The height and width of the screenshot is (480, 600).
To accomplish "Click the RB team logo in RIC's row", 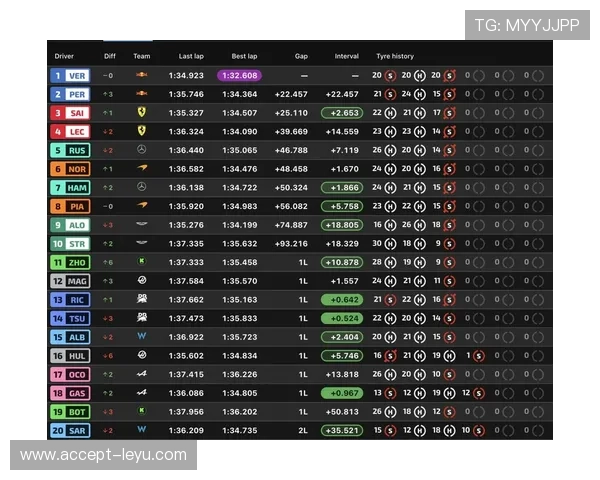I will click(x=142, y=299).
